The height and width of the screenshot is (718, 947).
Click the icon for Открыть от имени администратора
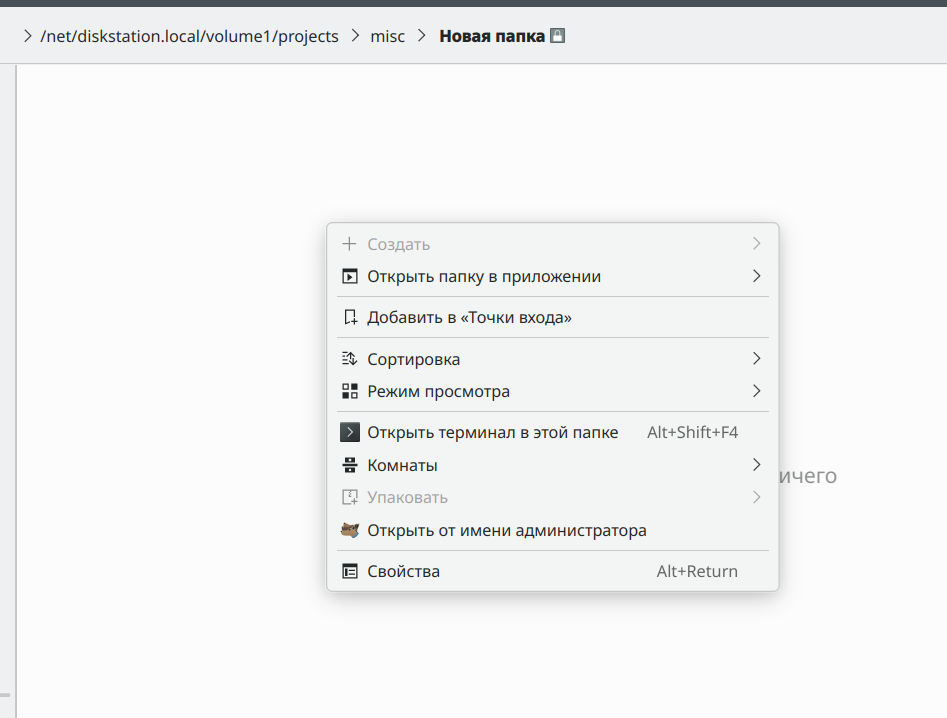point(350,530)
